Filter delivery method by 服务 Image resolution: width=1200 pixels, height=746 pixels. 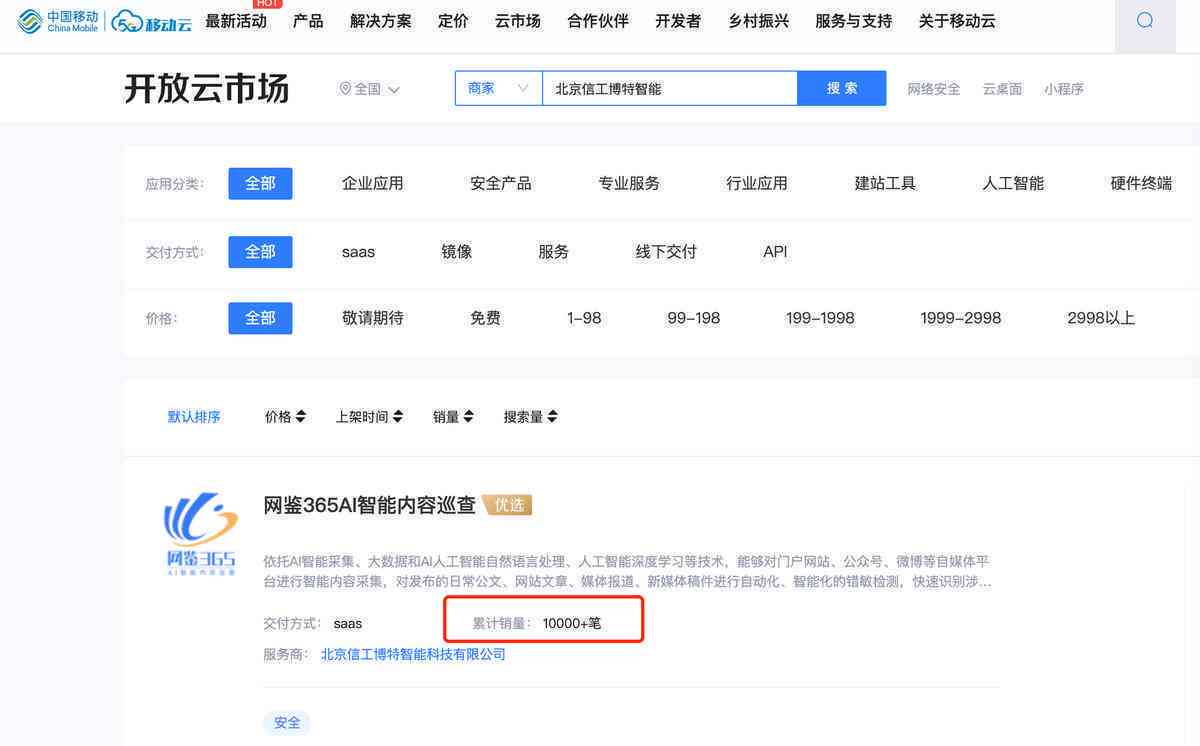point(554,252)
